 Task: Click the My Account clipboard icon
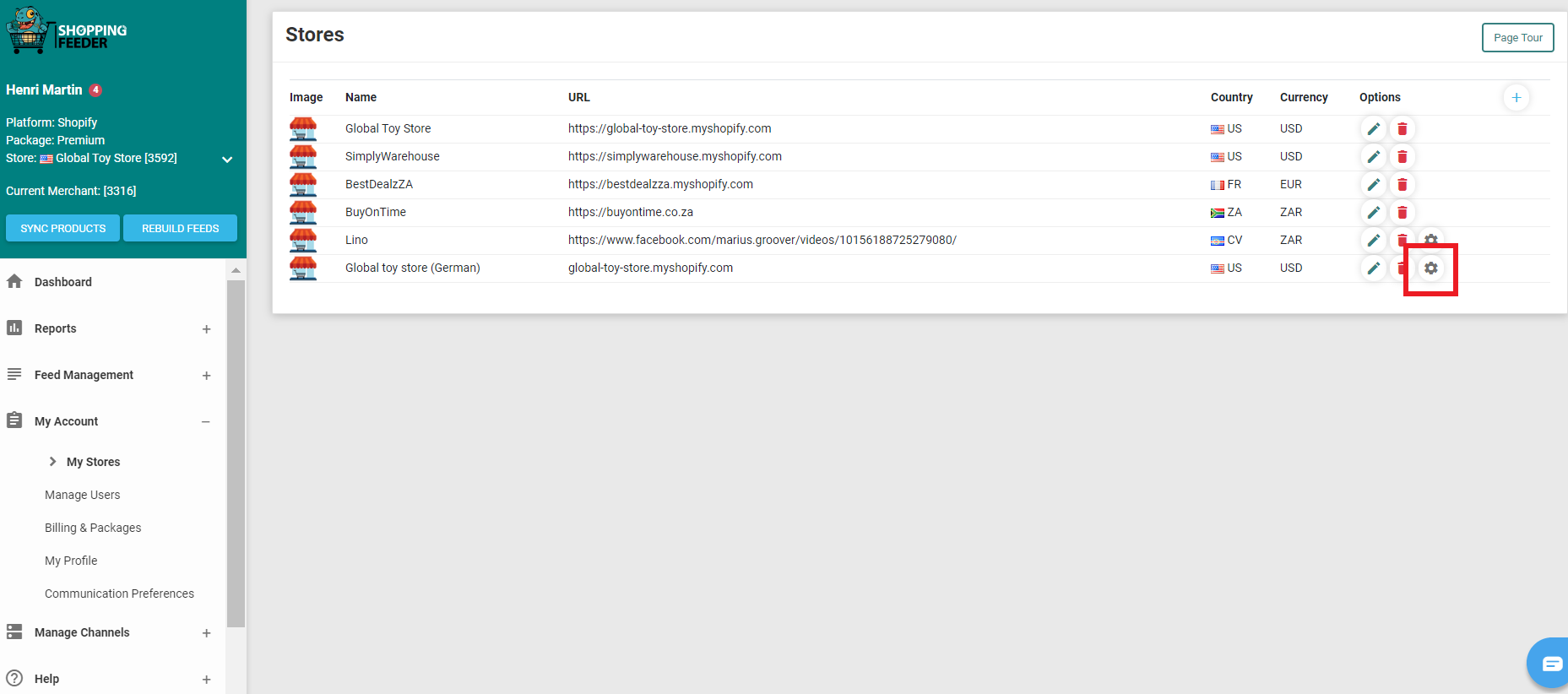(x=14, y=420)
